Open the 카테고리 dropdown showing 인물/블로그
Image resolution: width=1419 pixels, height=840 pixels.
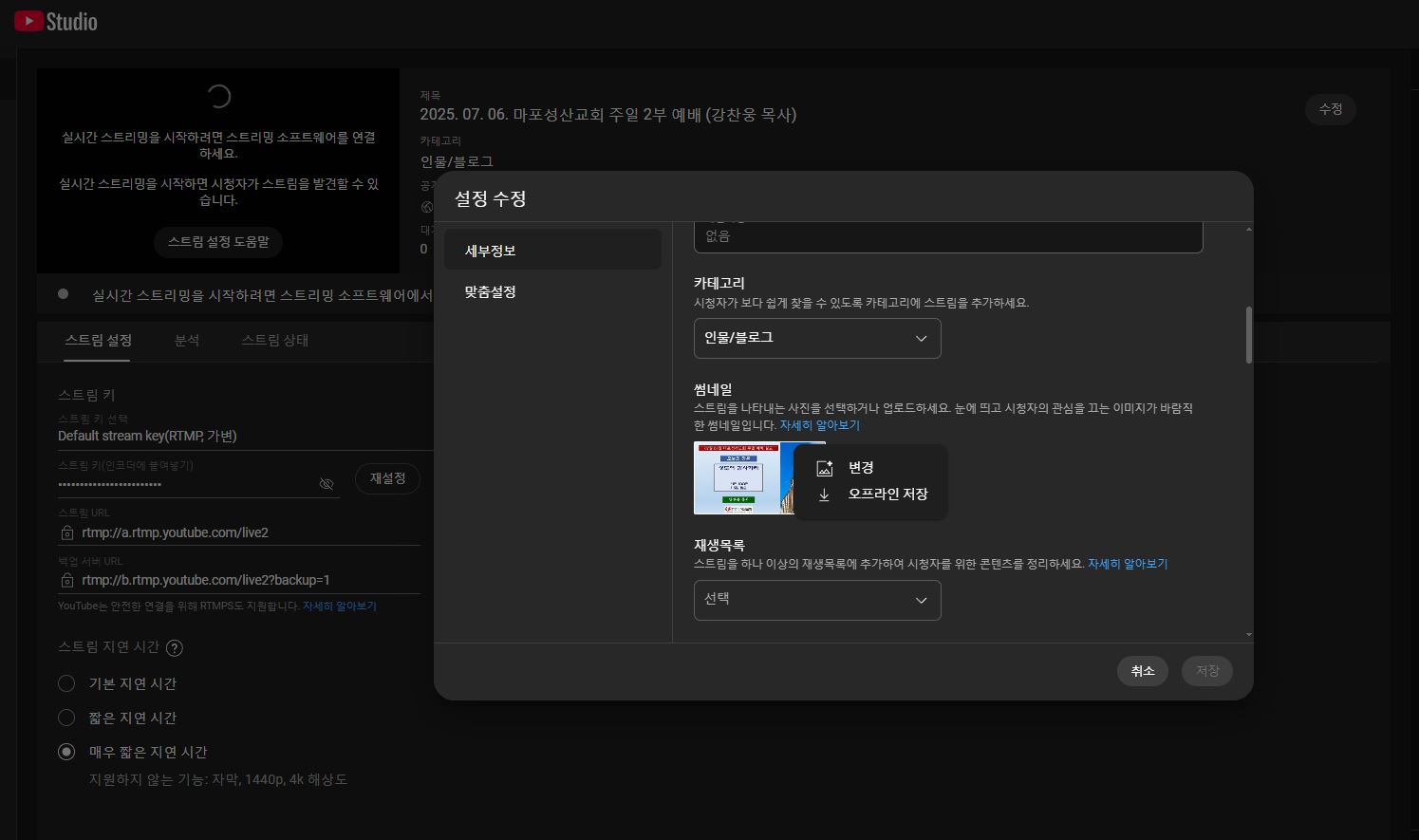[816, 339]
